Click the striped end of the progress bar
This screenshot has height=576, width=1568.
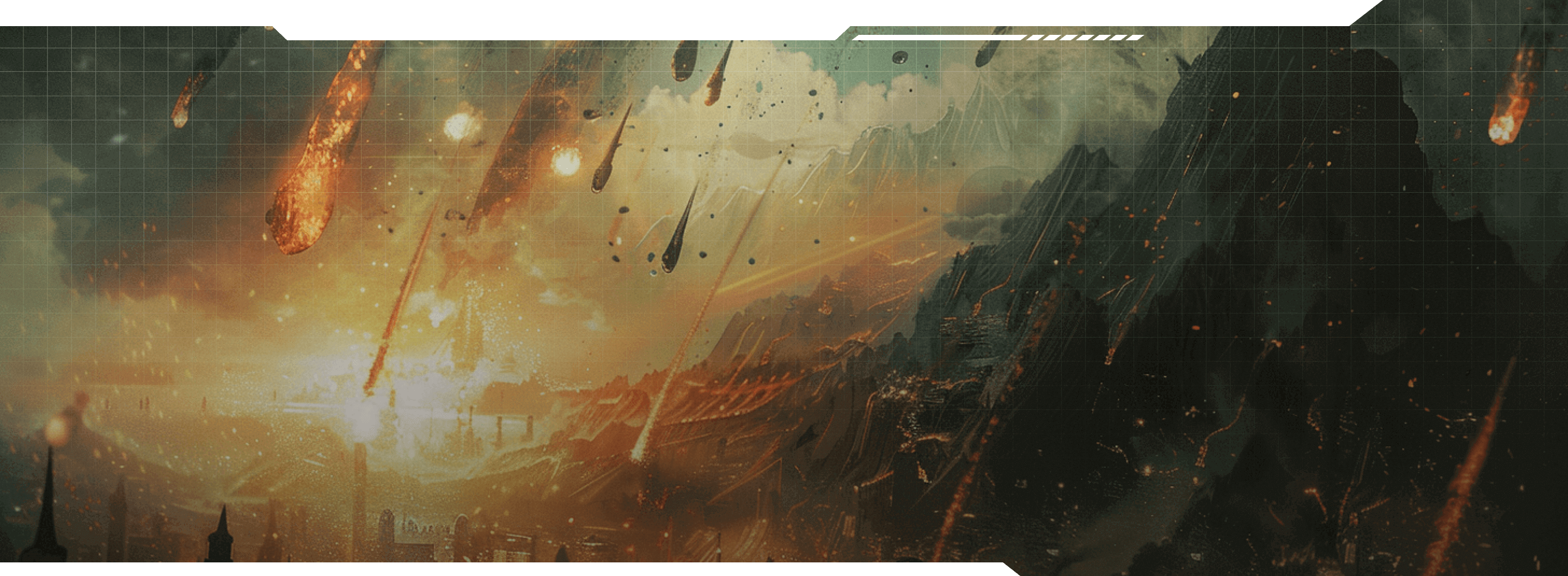[1083, 38]
